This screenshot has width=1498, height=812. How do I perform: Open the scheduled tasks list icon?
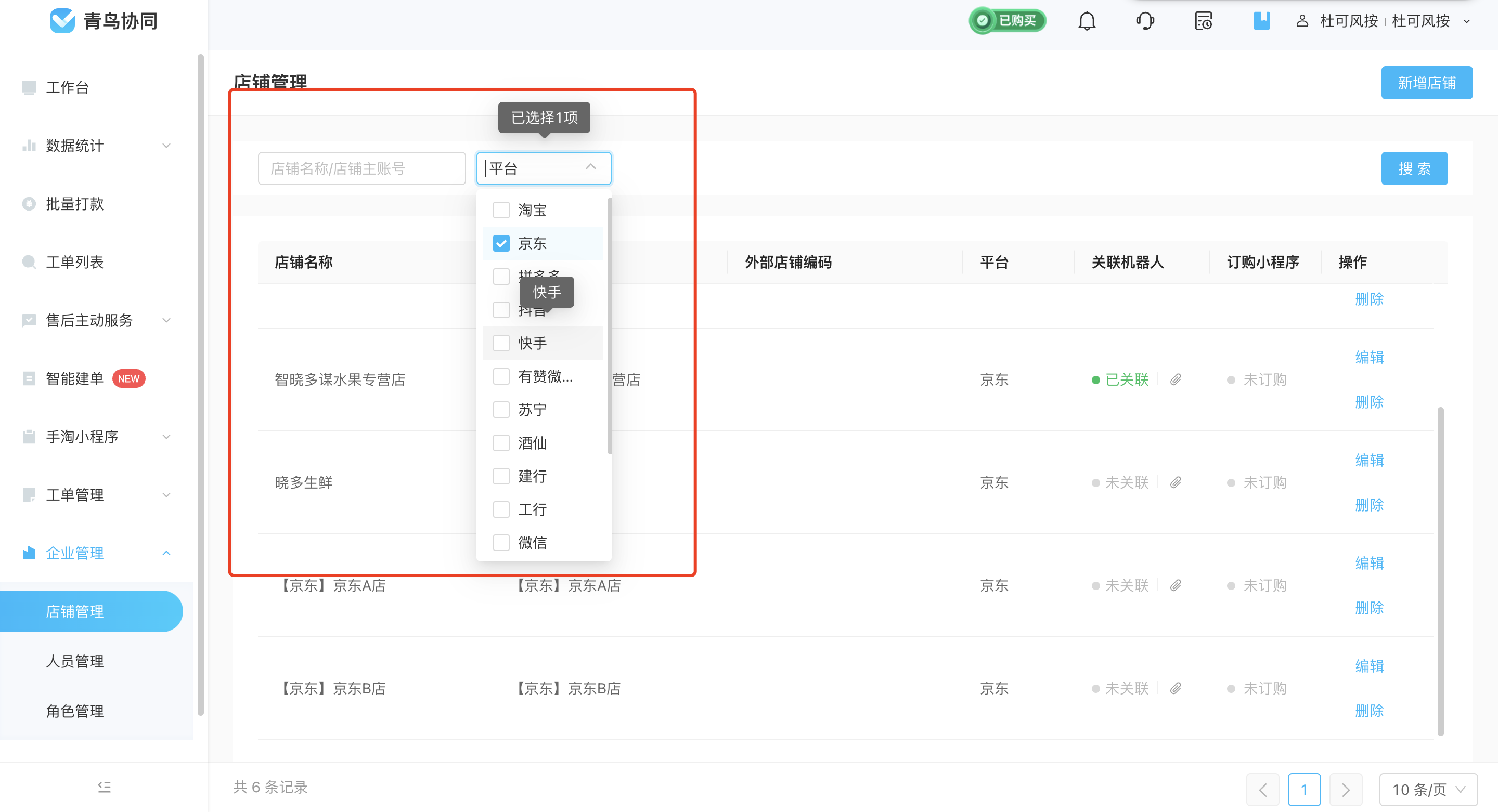click(x=1203, y=21)
